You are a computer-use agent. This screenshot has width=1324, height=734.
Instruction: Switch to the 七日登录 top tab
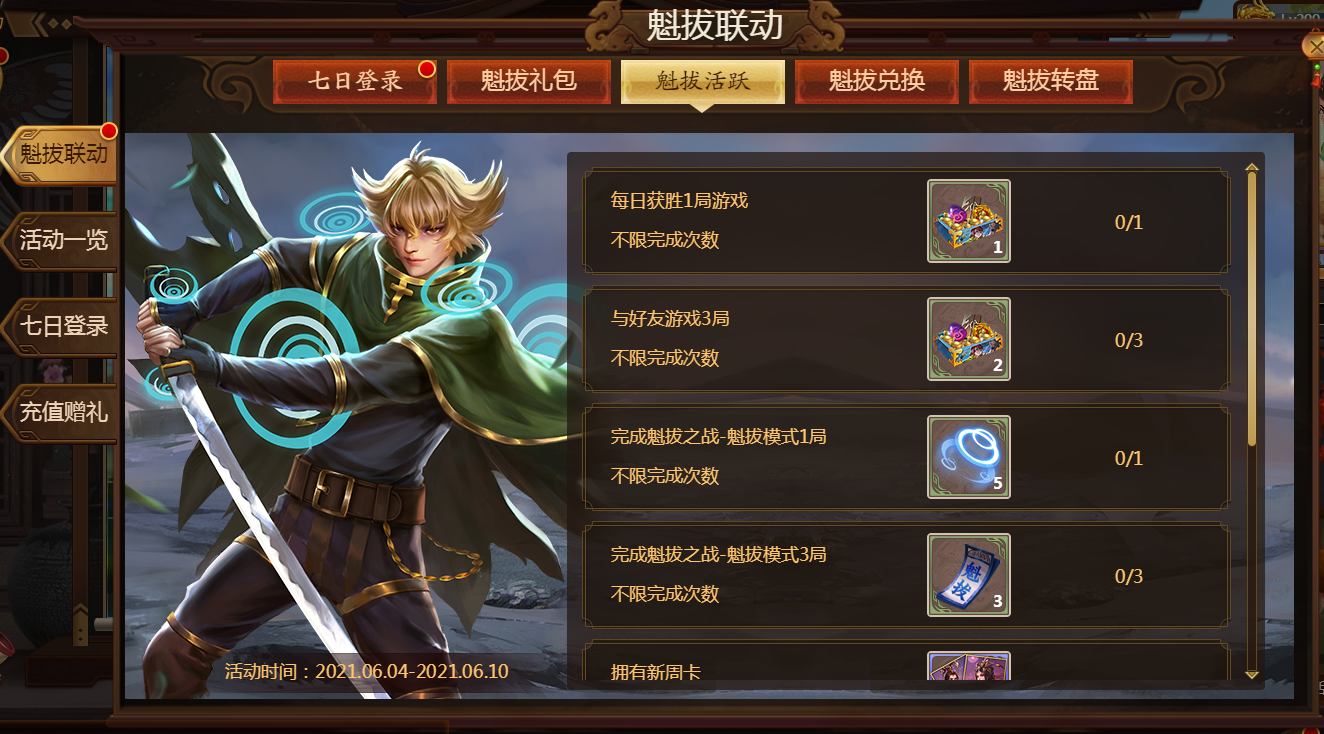point(355,82)
